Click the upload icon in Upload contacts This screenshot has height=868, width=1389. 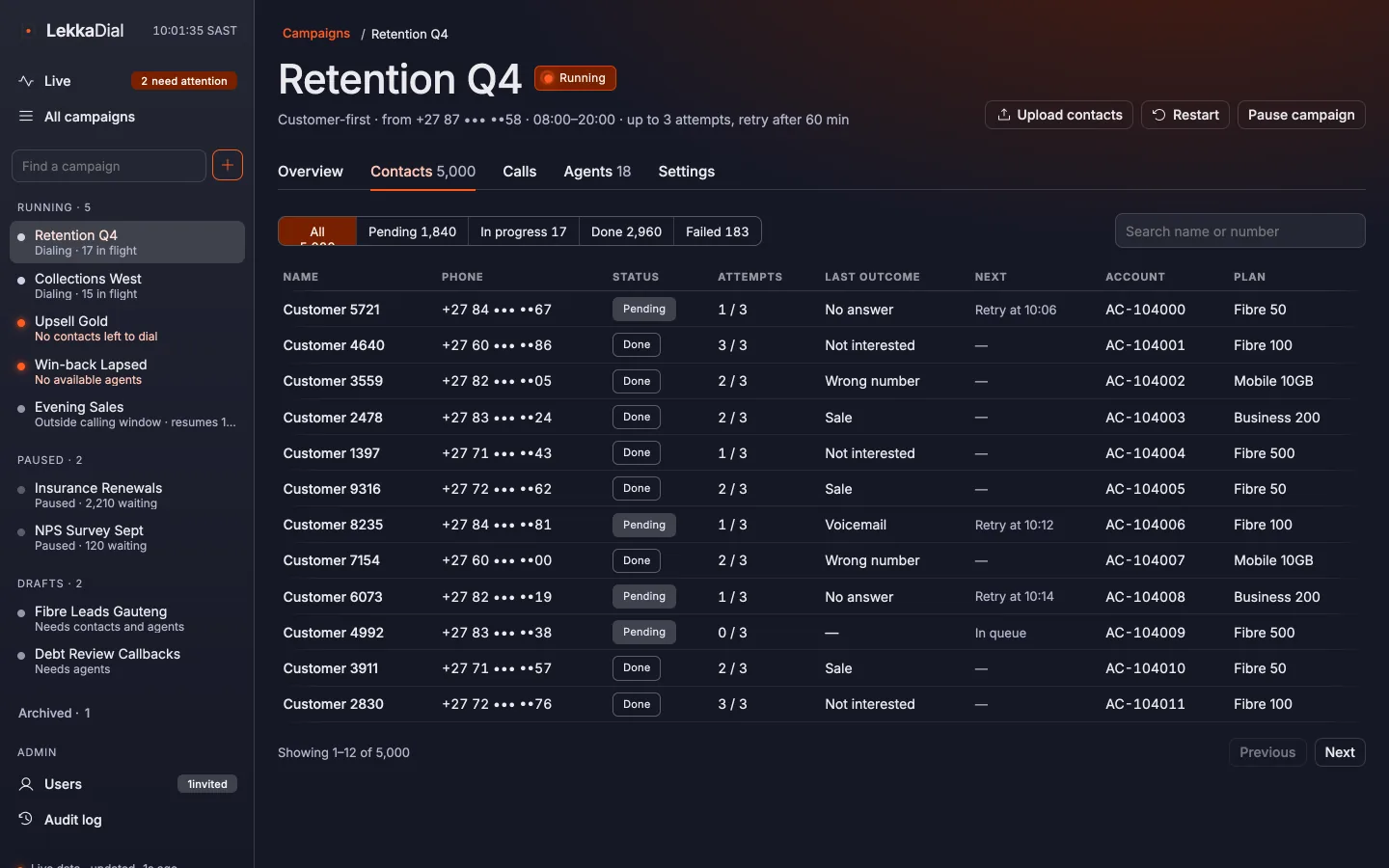[x=1004, y=115]
